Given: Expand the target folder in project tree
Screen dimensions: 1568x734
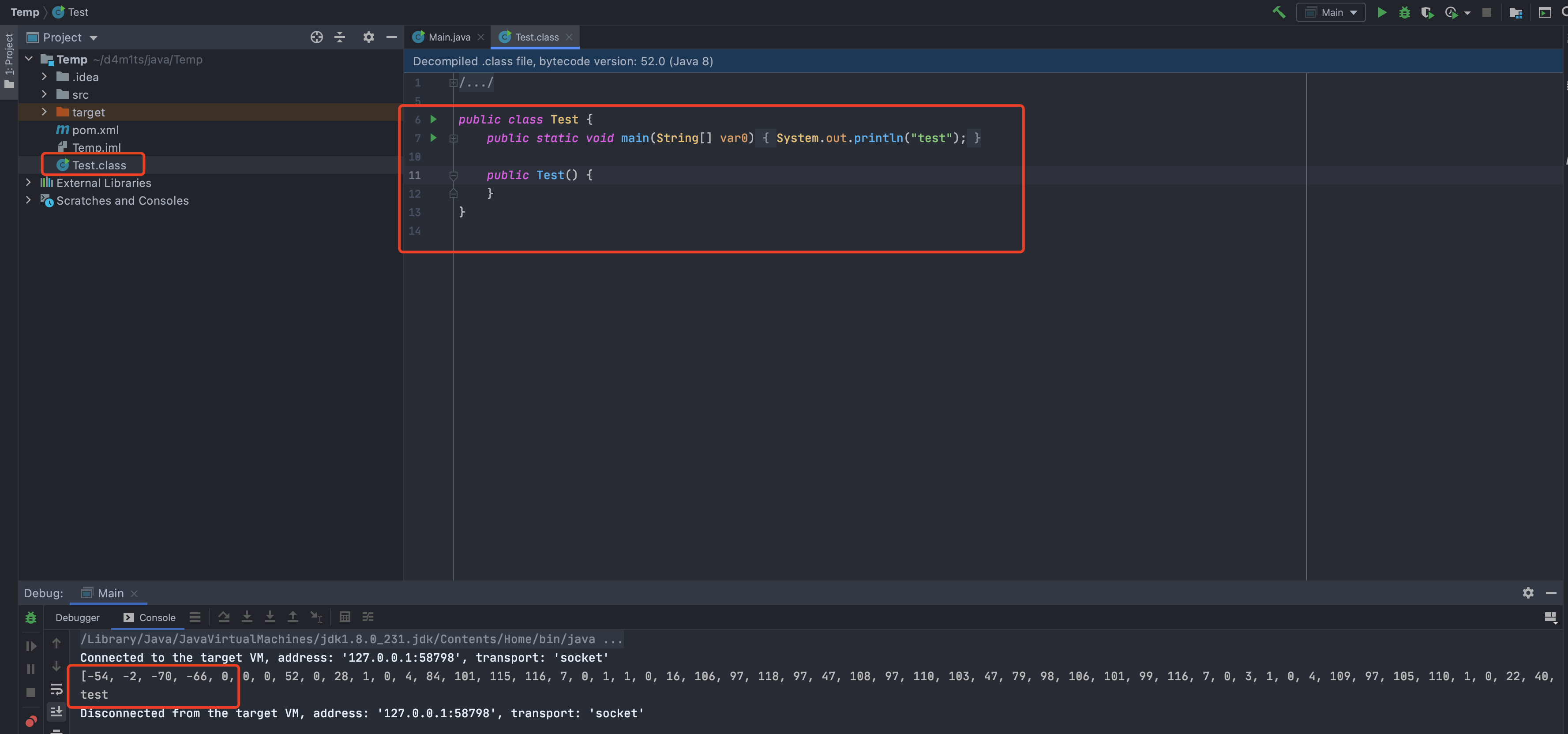Looking at the screenshot, I should pos(45,112).
